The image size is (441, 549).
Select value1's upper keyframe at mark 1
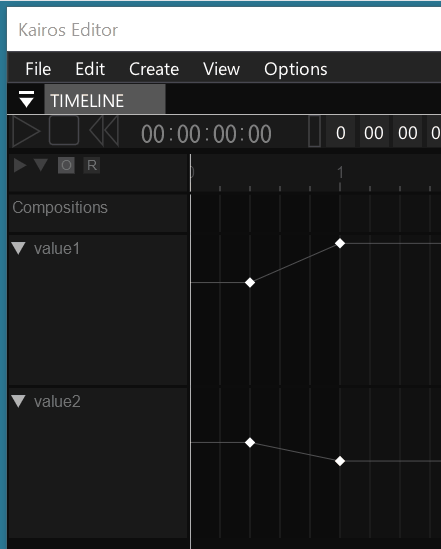tap(340, 243)
